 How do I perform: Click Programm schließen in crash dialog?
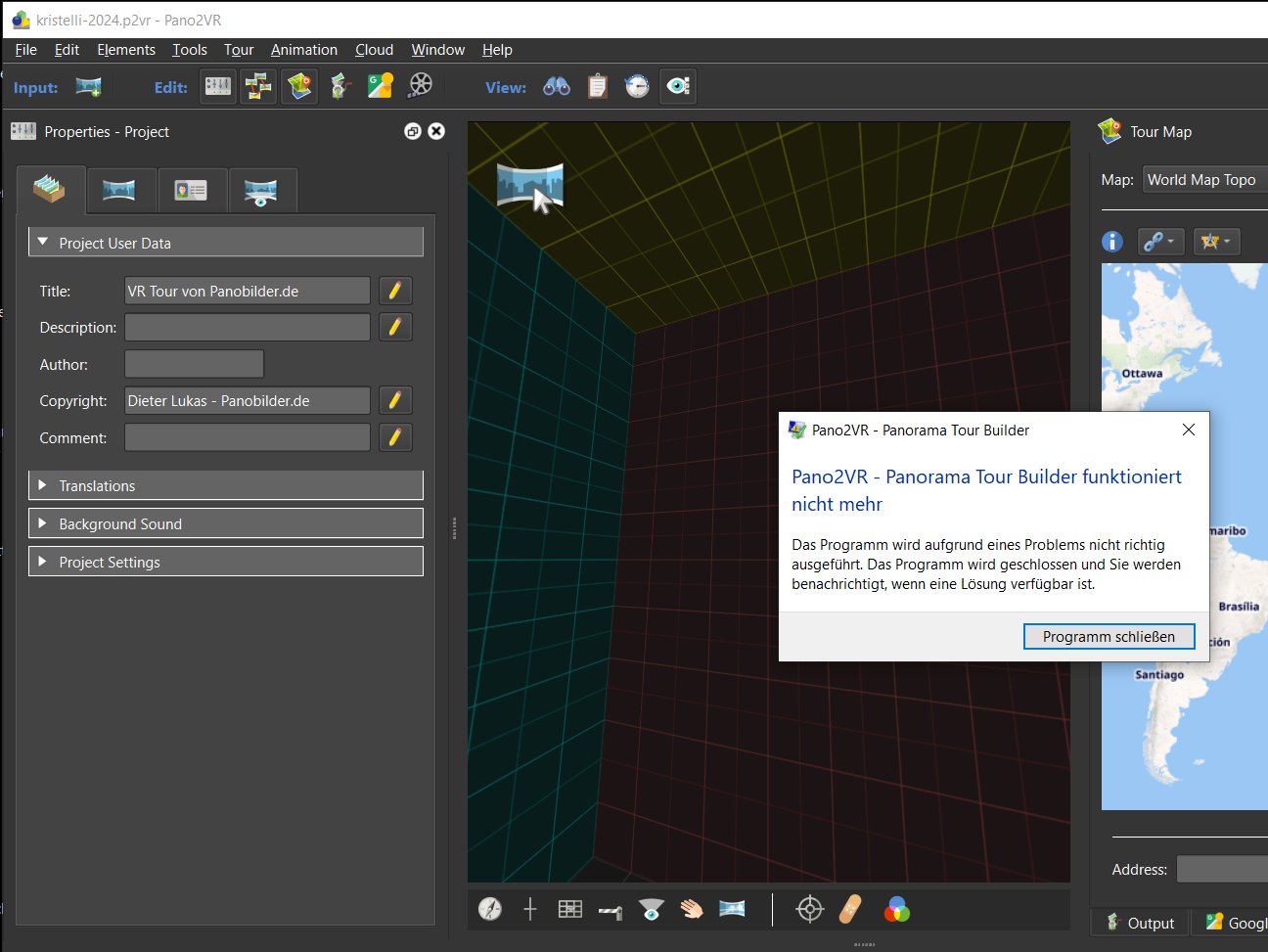(x=1109, y=636)
